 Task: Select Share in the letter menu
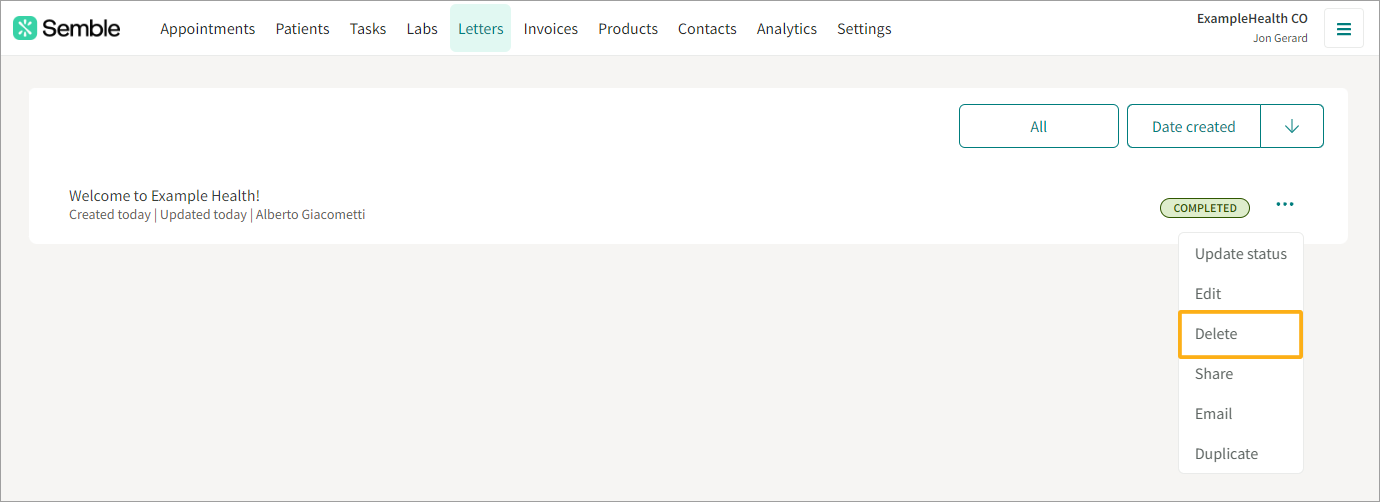point(1241,374)
